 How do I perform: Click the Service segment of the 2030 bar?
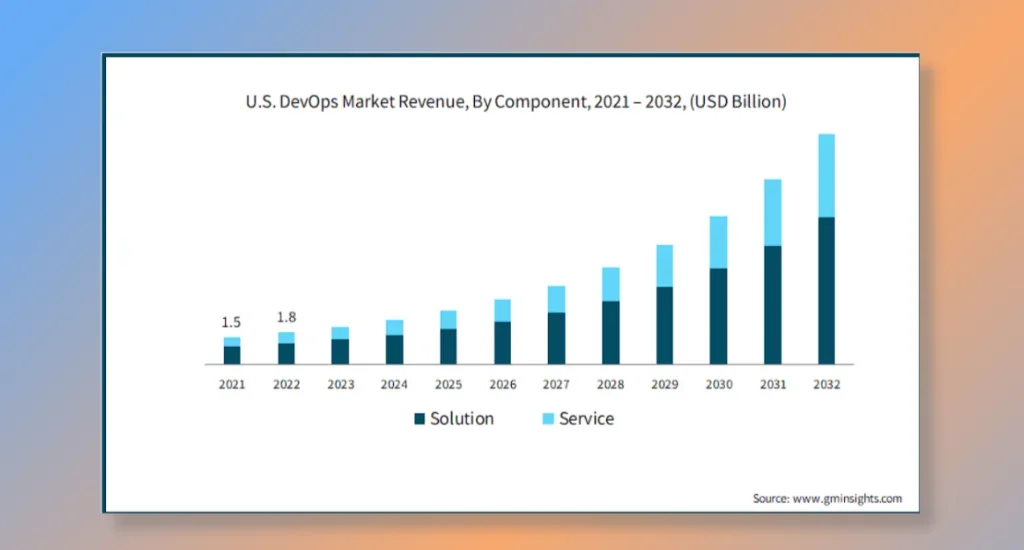coord(718,242)
